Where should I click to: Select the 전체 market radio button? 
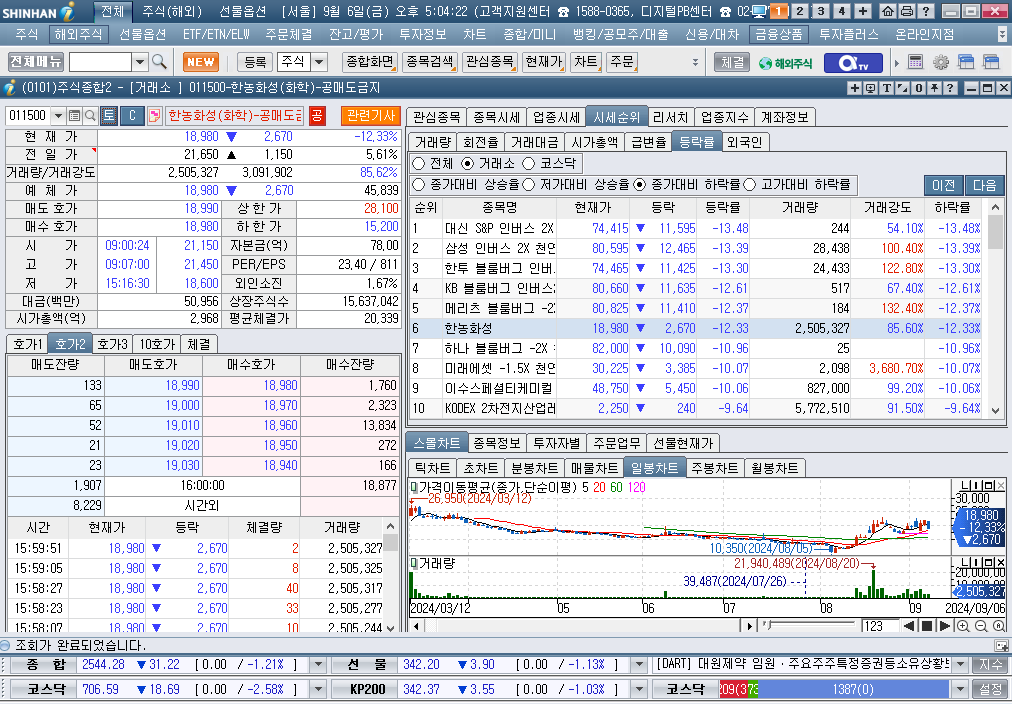click(x=418, y=164)
